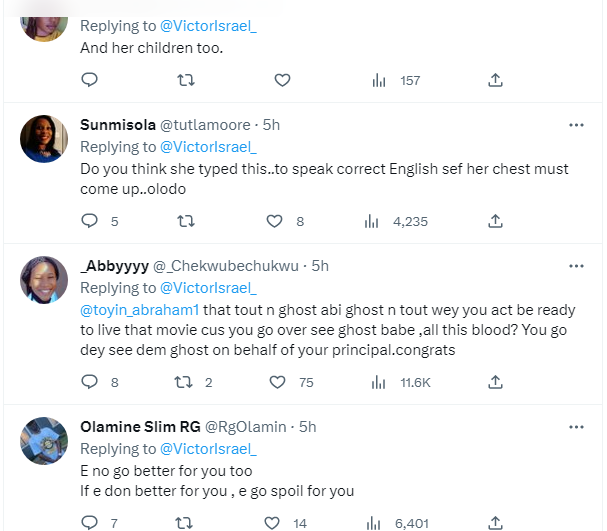Open Olamine Slim RG's avatar
The height and width of the screenshot is (531, 607).
click(44, 440)
